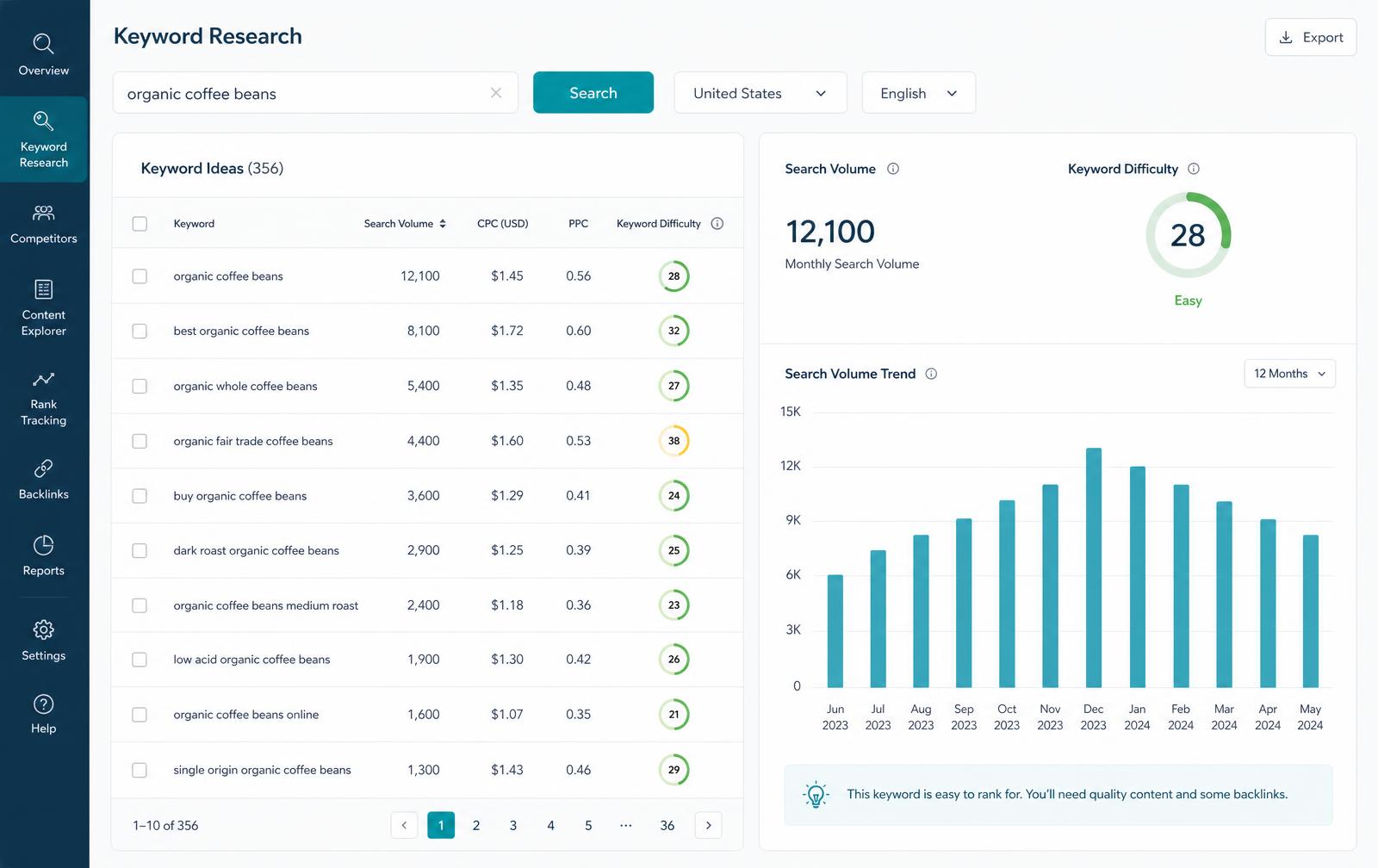This screenshot has height=868, width=1378.
Task: Change the 12 Months trend range
Action: click(x=1289, y=374)
